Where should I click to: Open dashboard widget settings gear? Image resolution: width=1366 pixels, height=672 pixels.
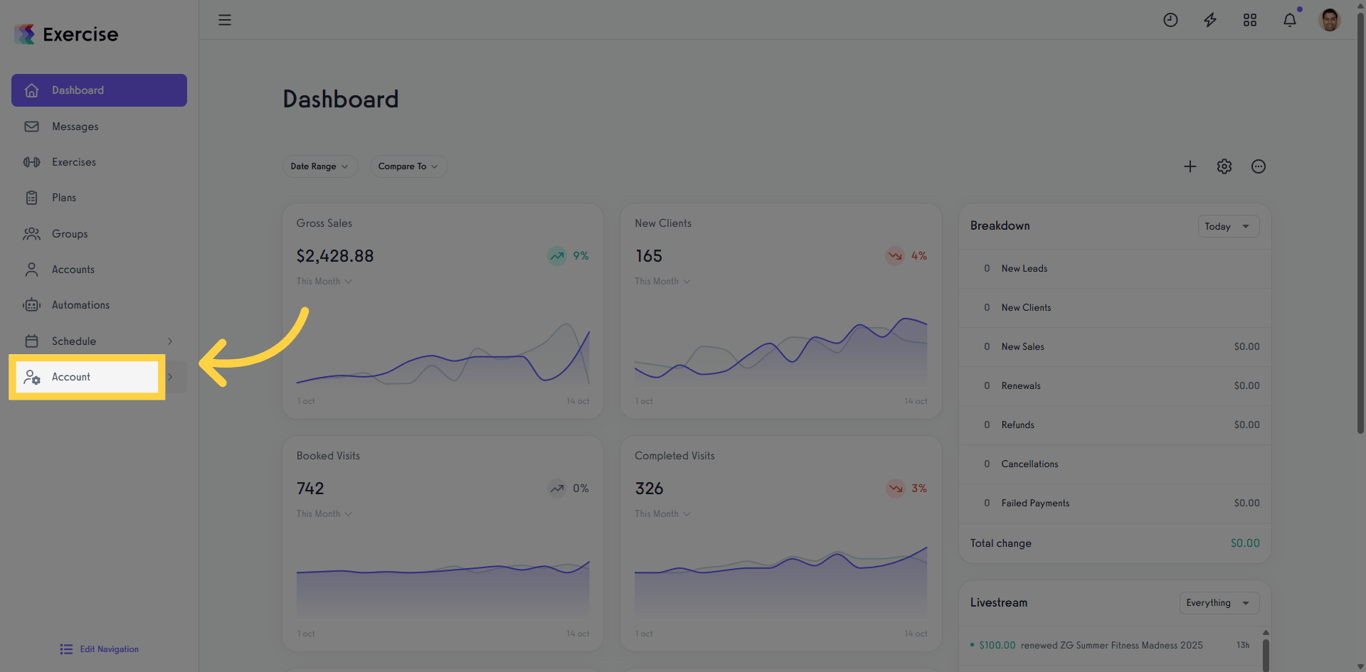(x=1224, y=166)
